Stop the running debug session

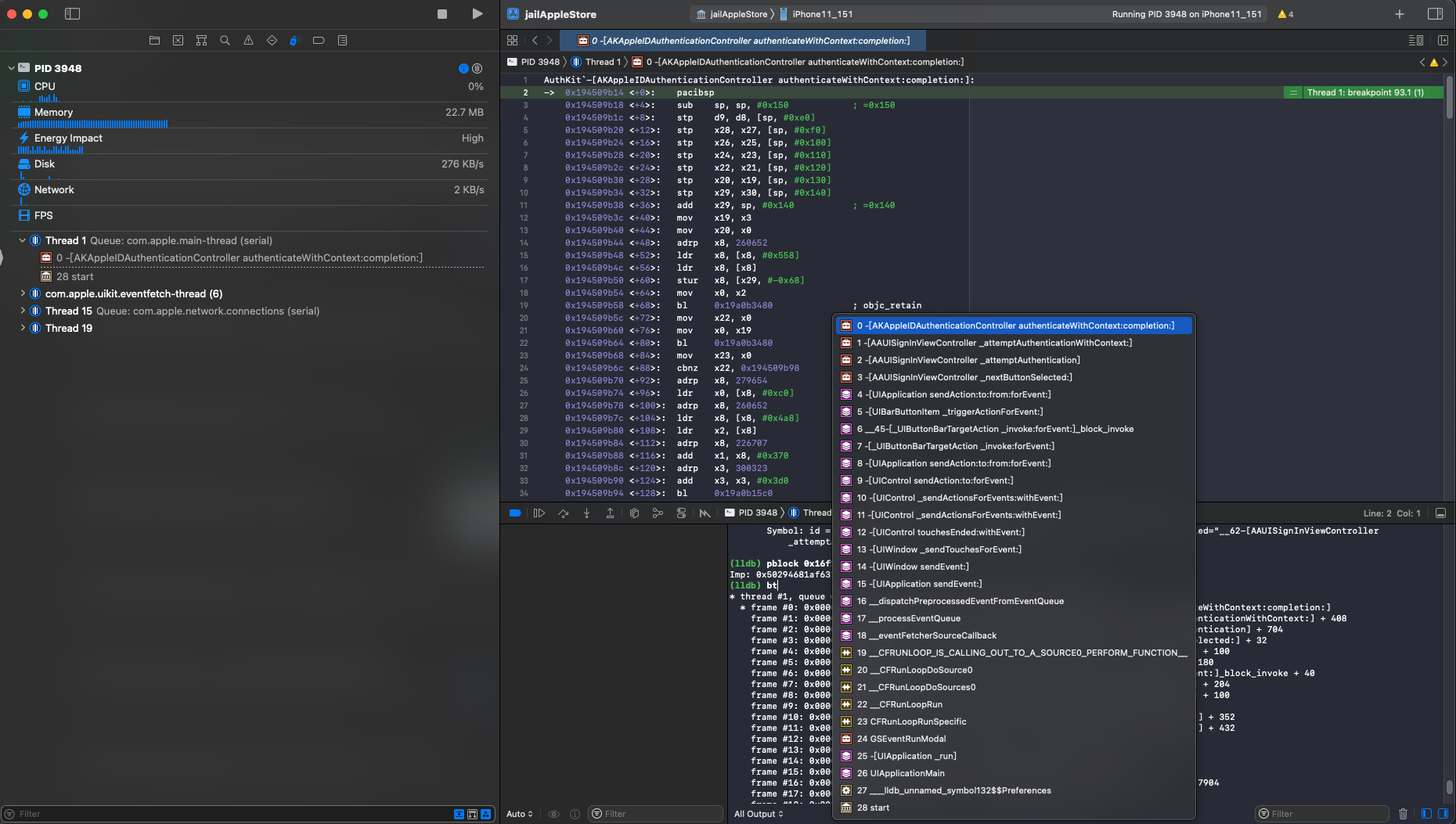click(442, 14)
